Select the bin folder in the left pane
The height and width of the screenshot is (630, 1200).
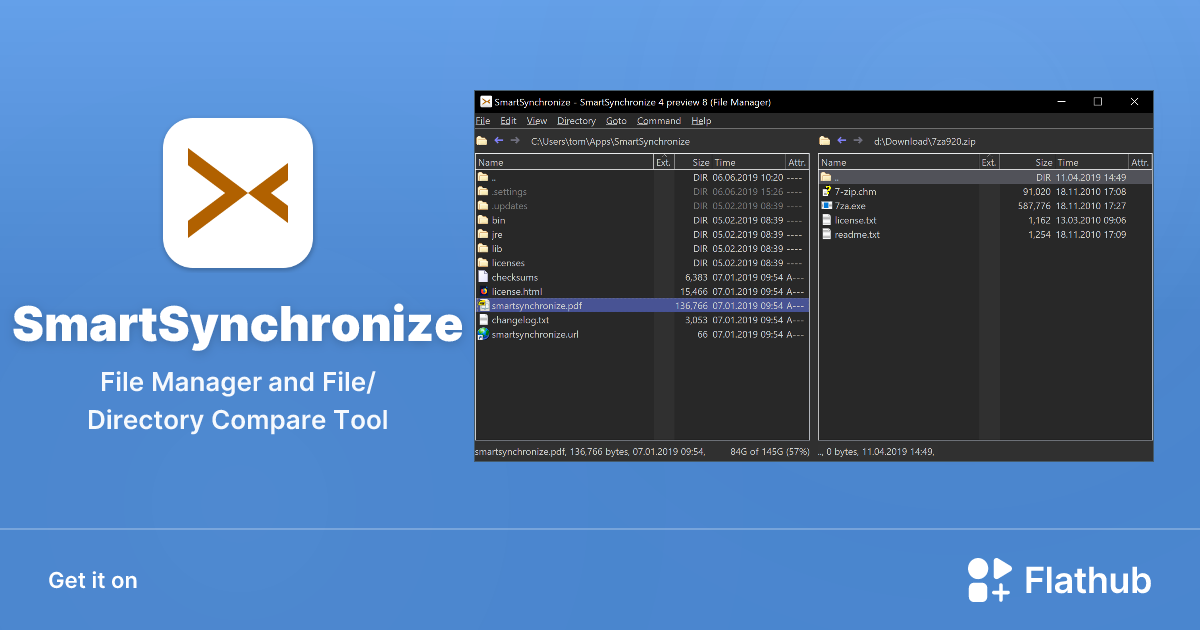click(500, 219)
